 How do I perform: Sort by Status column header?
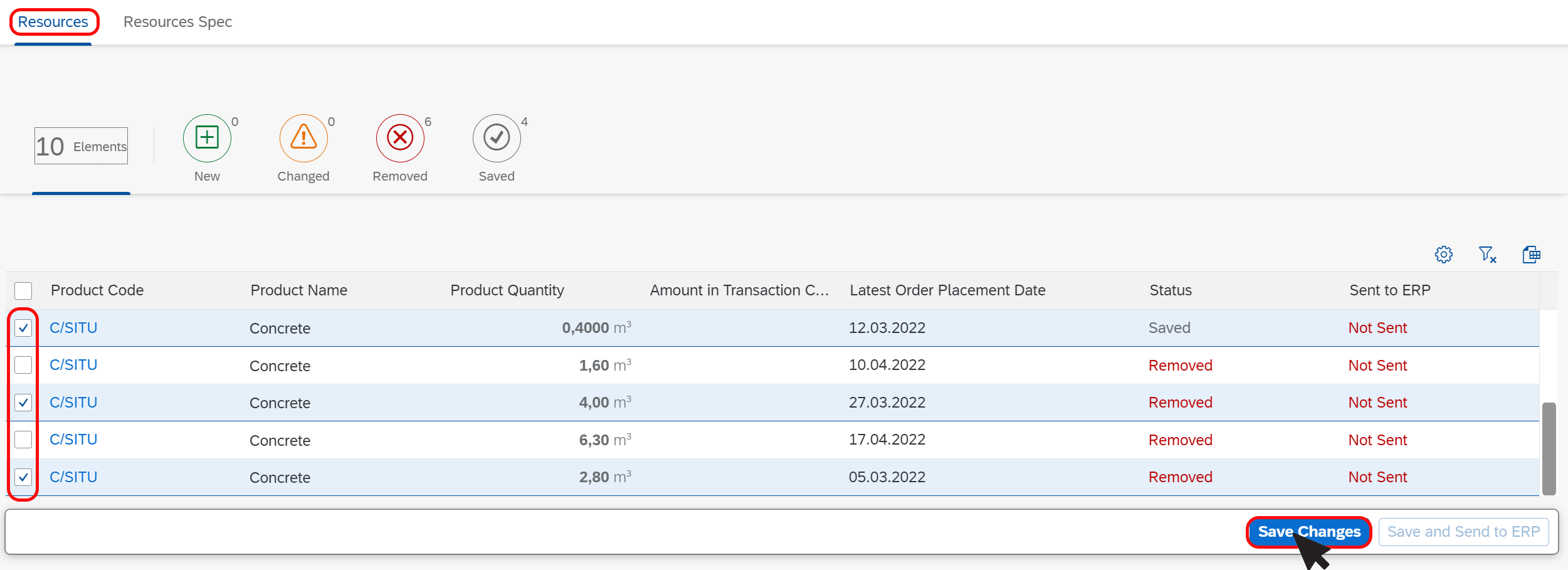coord(1171,290)
